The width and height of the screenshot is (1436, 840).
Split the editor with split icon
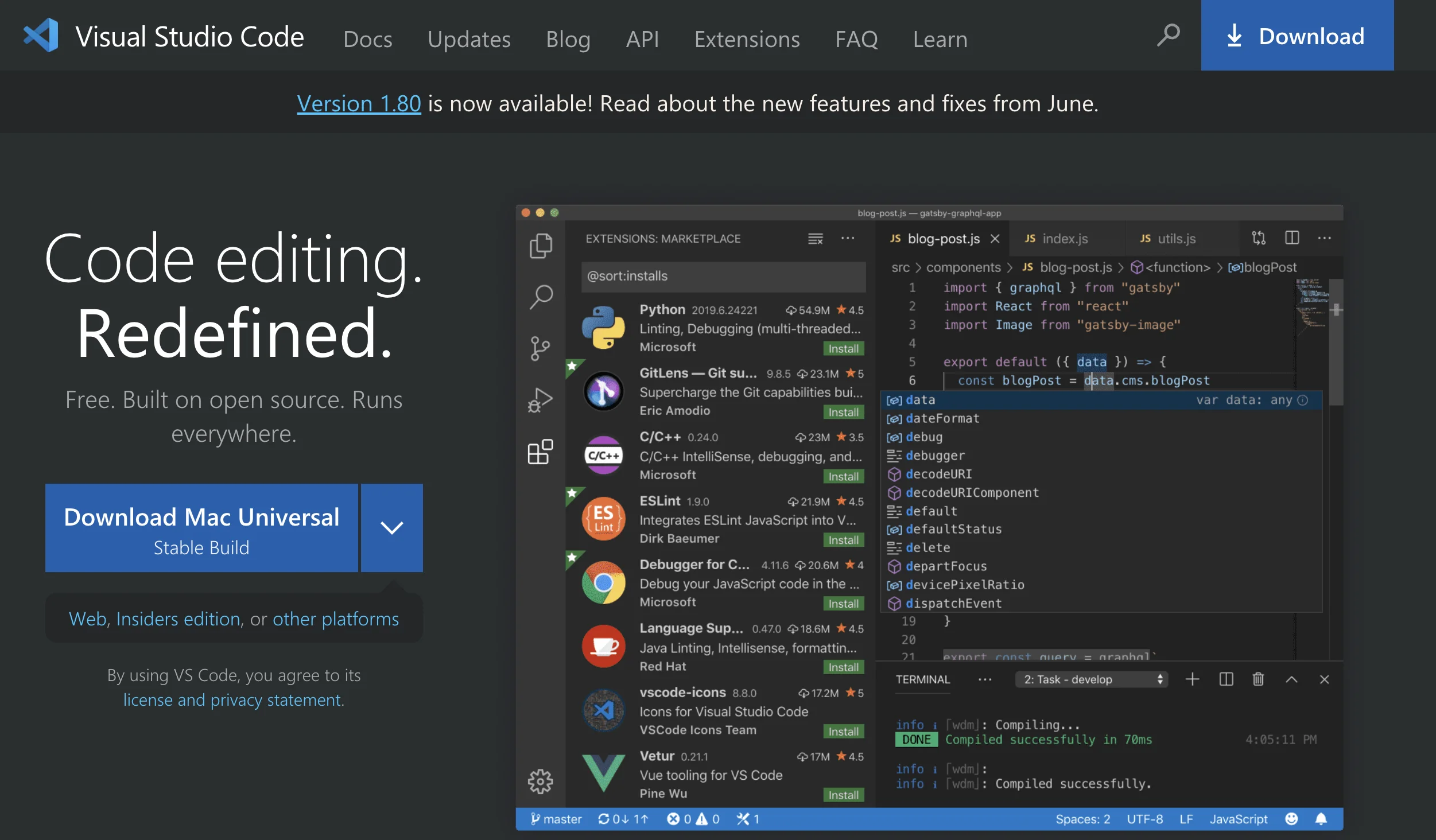1292,238
